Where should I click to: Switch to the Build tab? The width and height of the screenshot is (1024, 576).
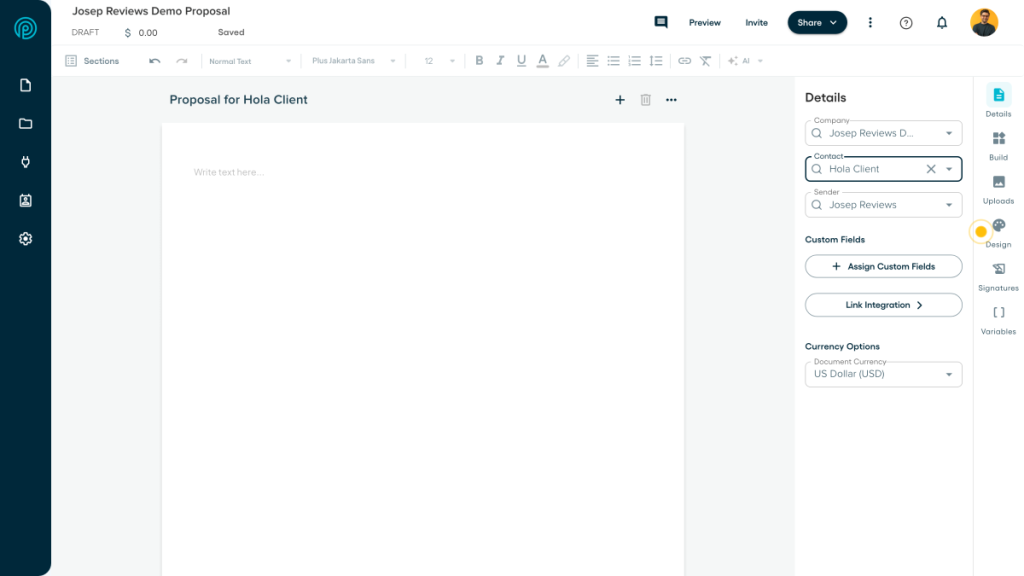(998, 146)
